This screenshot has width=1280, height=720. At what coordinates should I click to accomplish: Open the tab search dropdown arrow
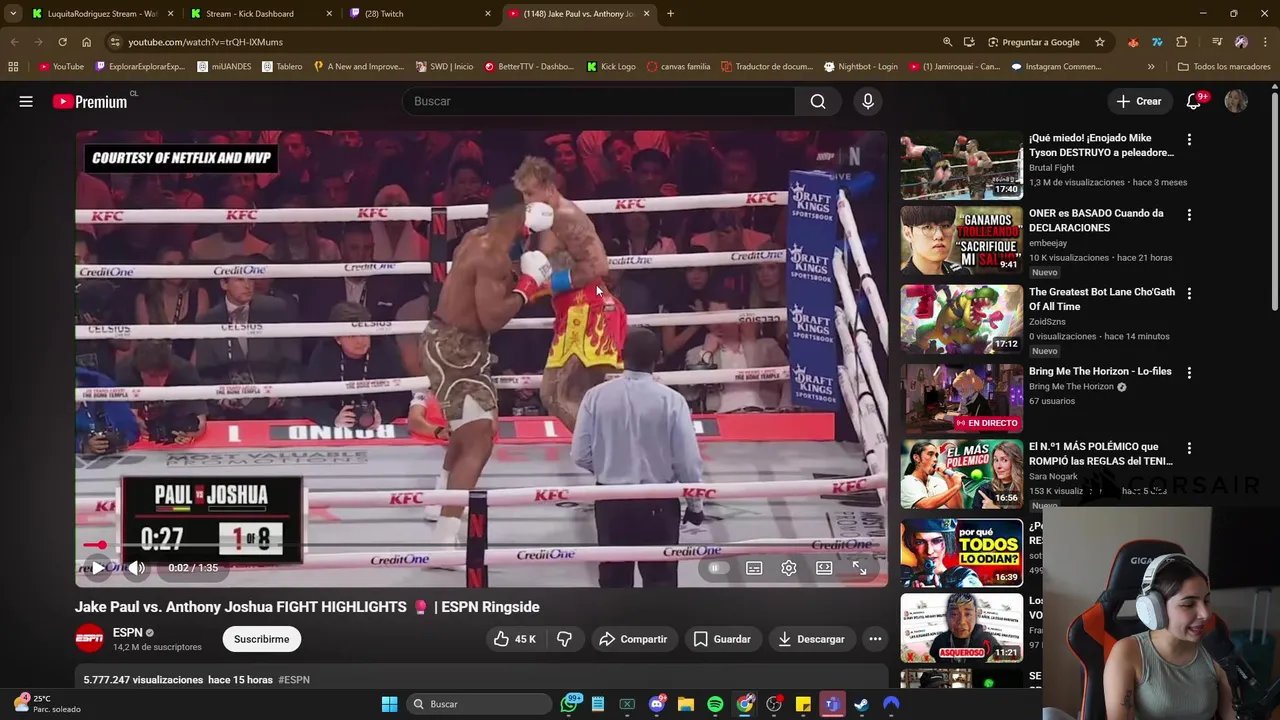[13, 14]
